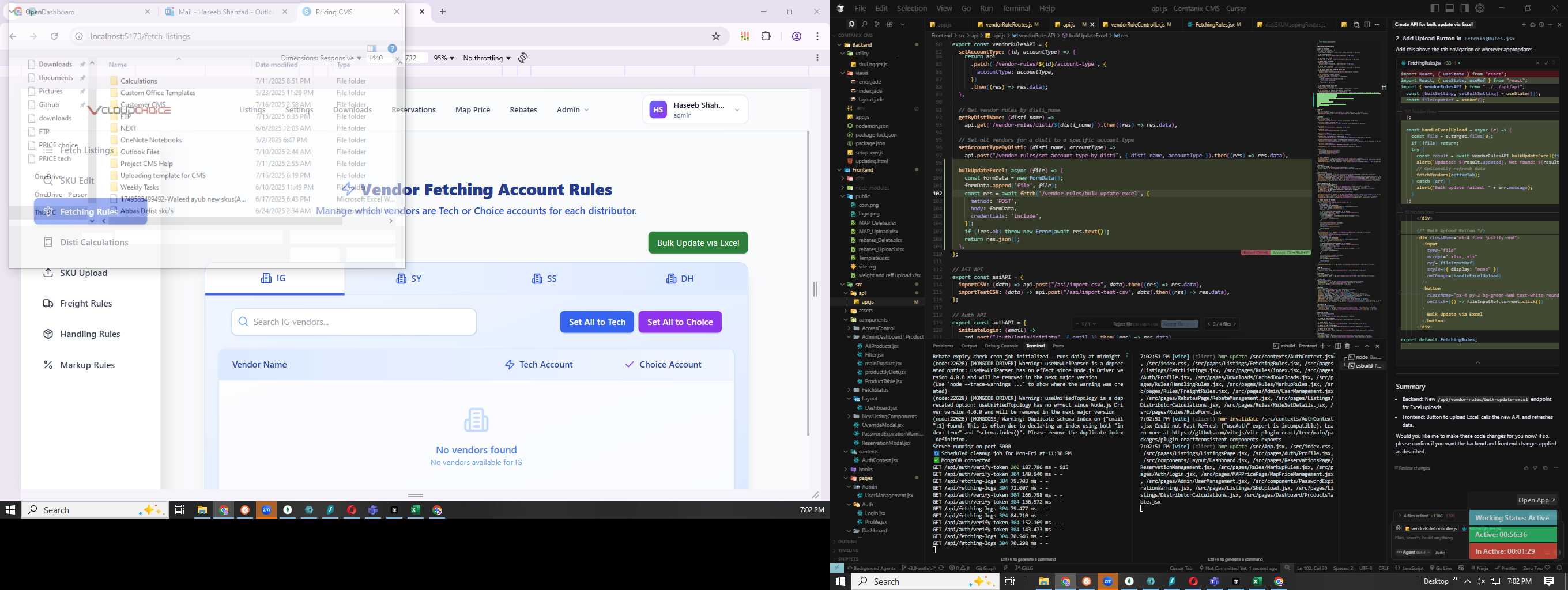Click the Open App button
1568x590 pixels.
coord(1536,501)
